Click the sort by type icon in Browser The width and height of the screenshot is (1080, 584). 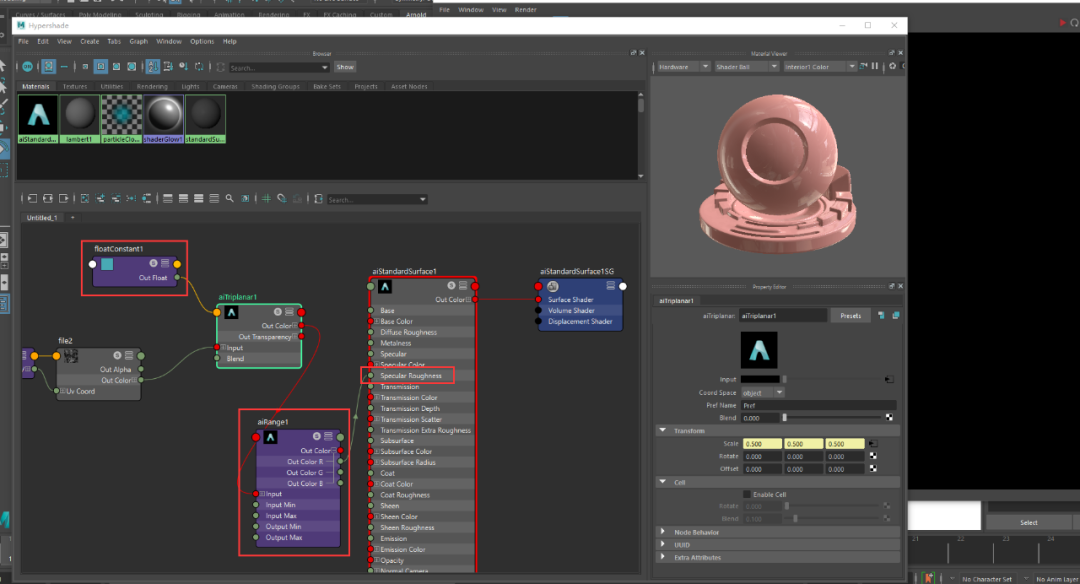(x=168, y=67)
